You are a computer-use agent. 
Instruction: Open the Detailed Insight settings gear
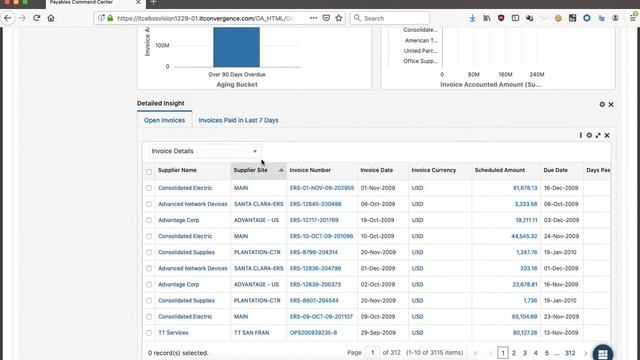tap(602, 104)
